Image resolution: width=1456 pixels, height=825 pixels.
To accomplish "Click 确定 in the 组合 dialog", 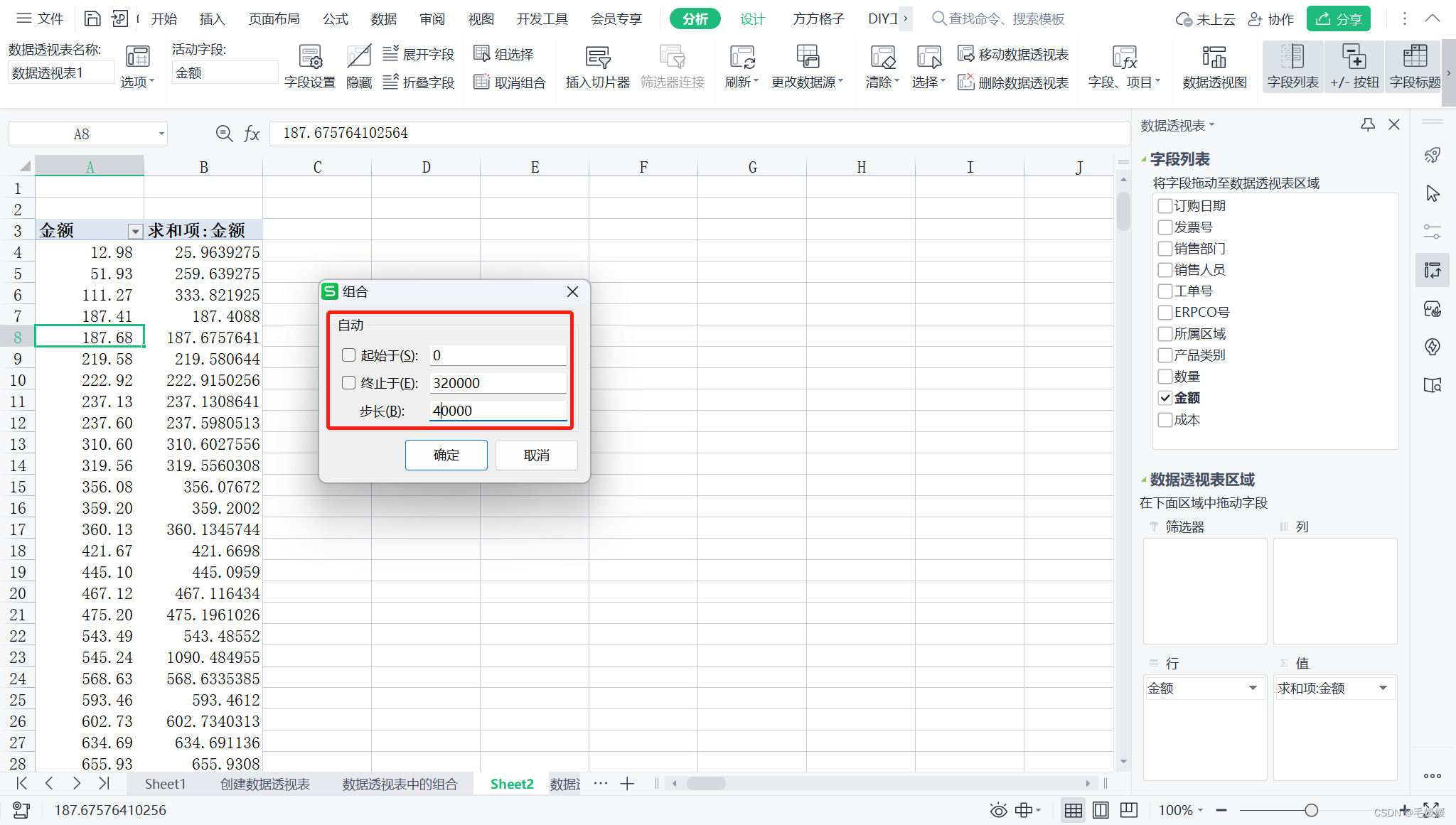I will [x=446, y=455].
